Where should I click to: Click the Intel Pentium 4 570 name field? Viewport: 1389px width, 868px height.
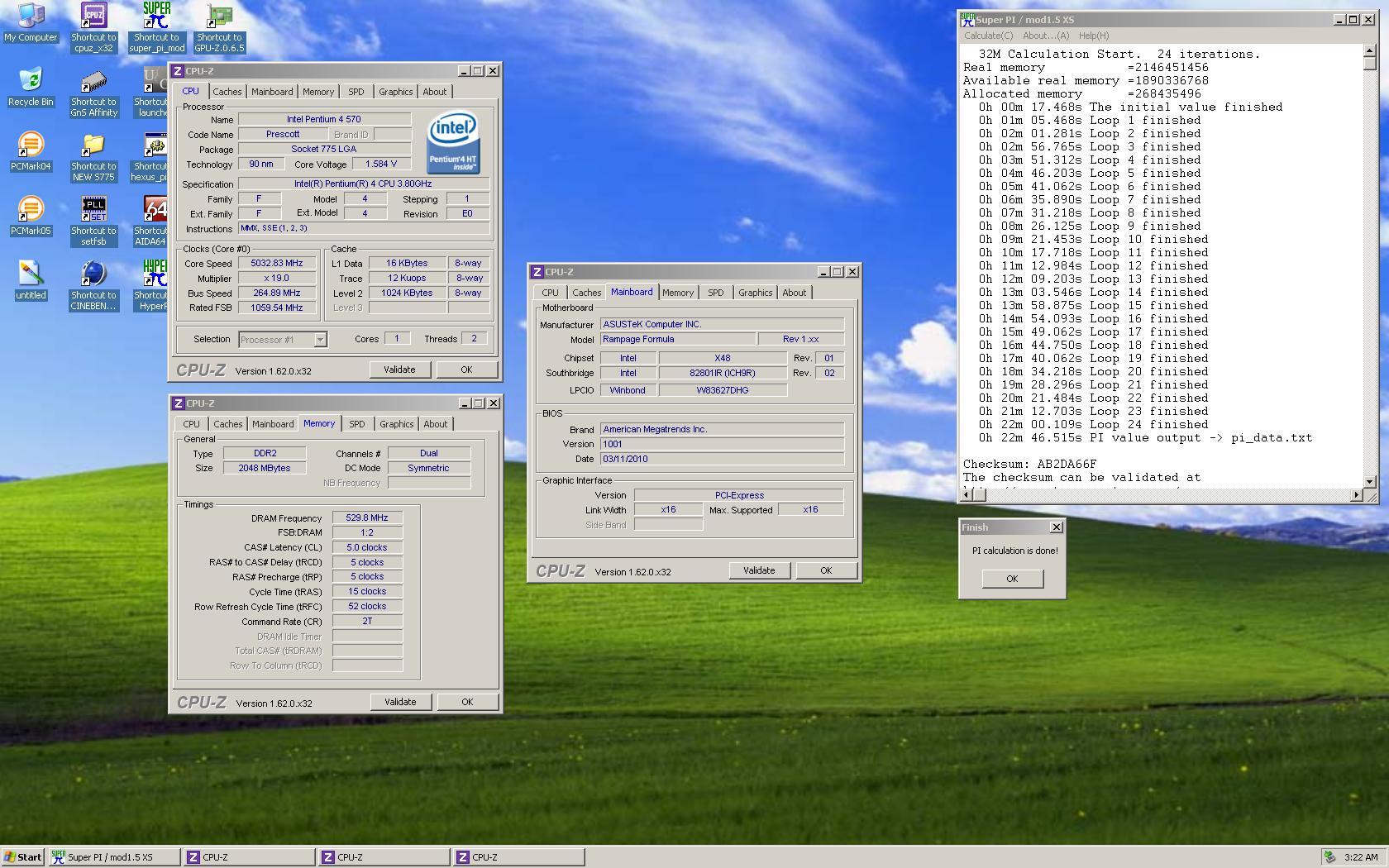point(324,119)
